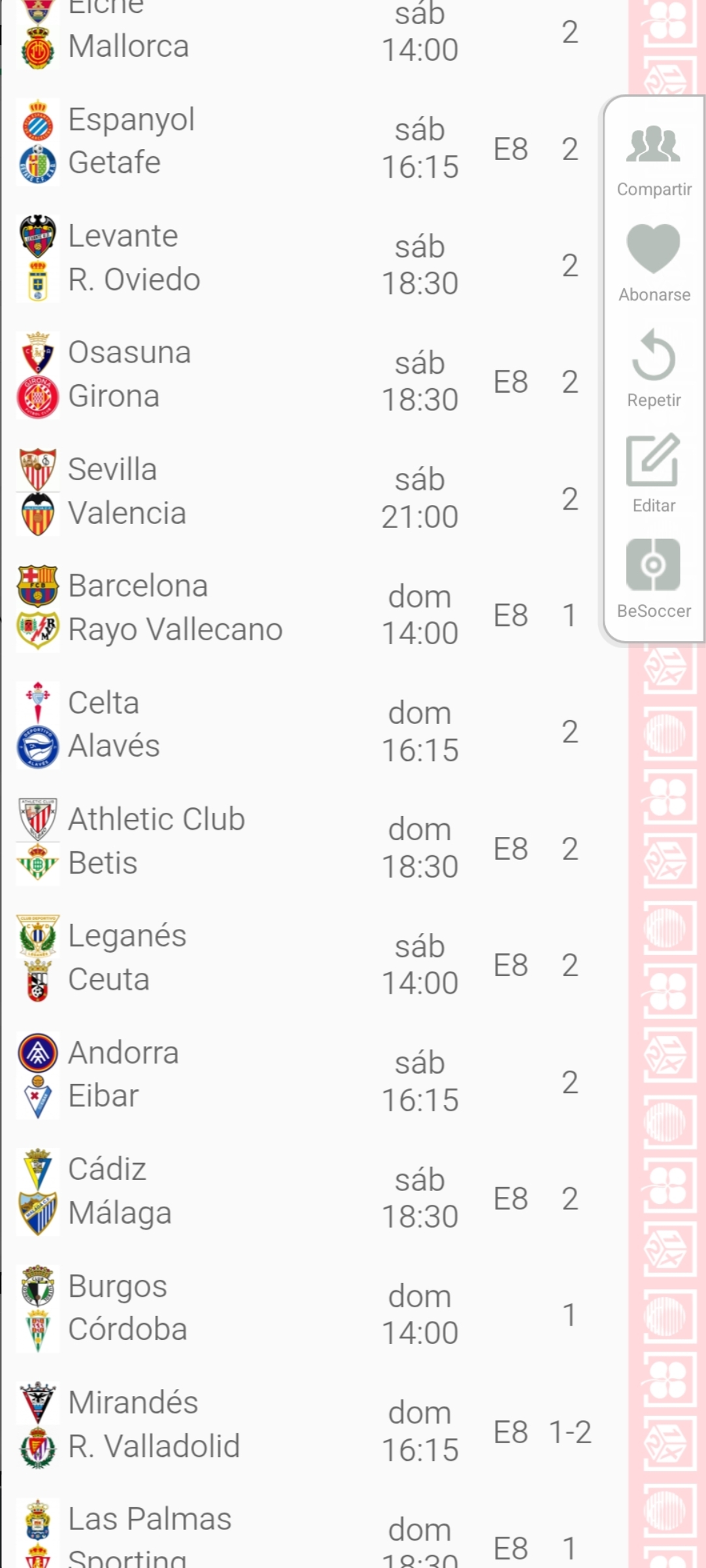This screenshot has height=1568, width=706.
Task: Select the Rayo Vallecano team name
Action: point(175,630)
